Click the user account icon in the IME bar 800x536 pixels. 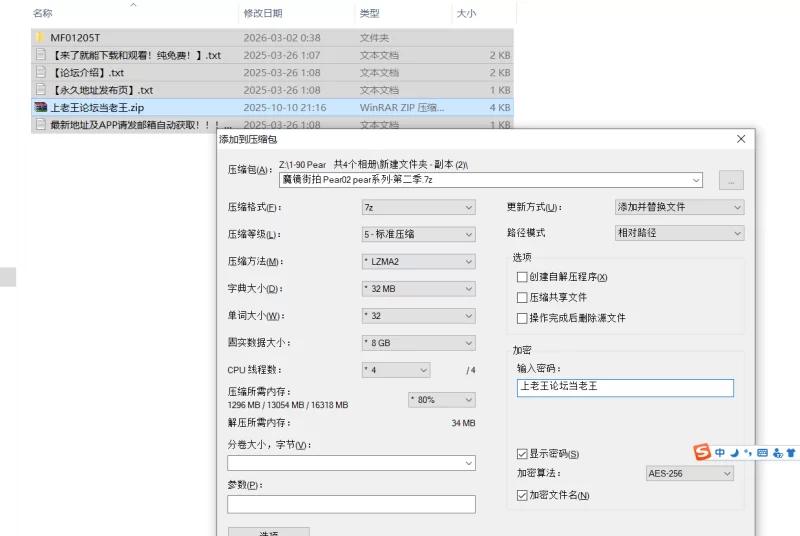click(x=778, y=452)
